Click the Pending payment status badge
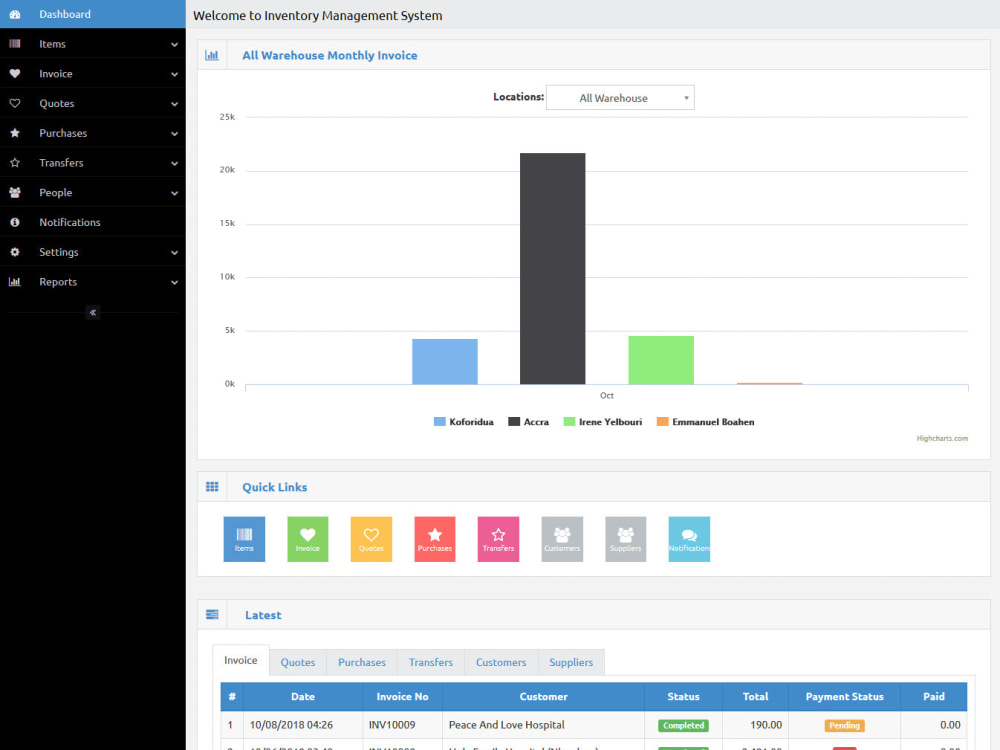This screenshot has height=750, width=1000. 842,724
